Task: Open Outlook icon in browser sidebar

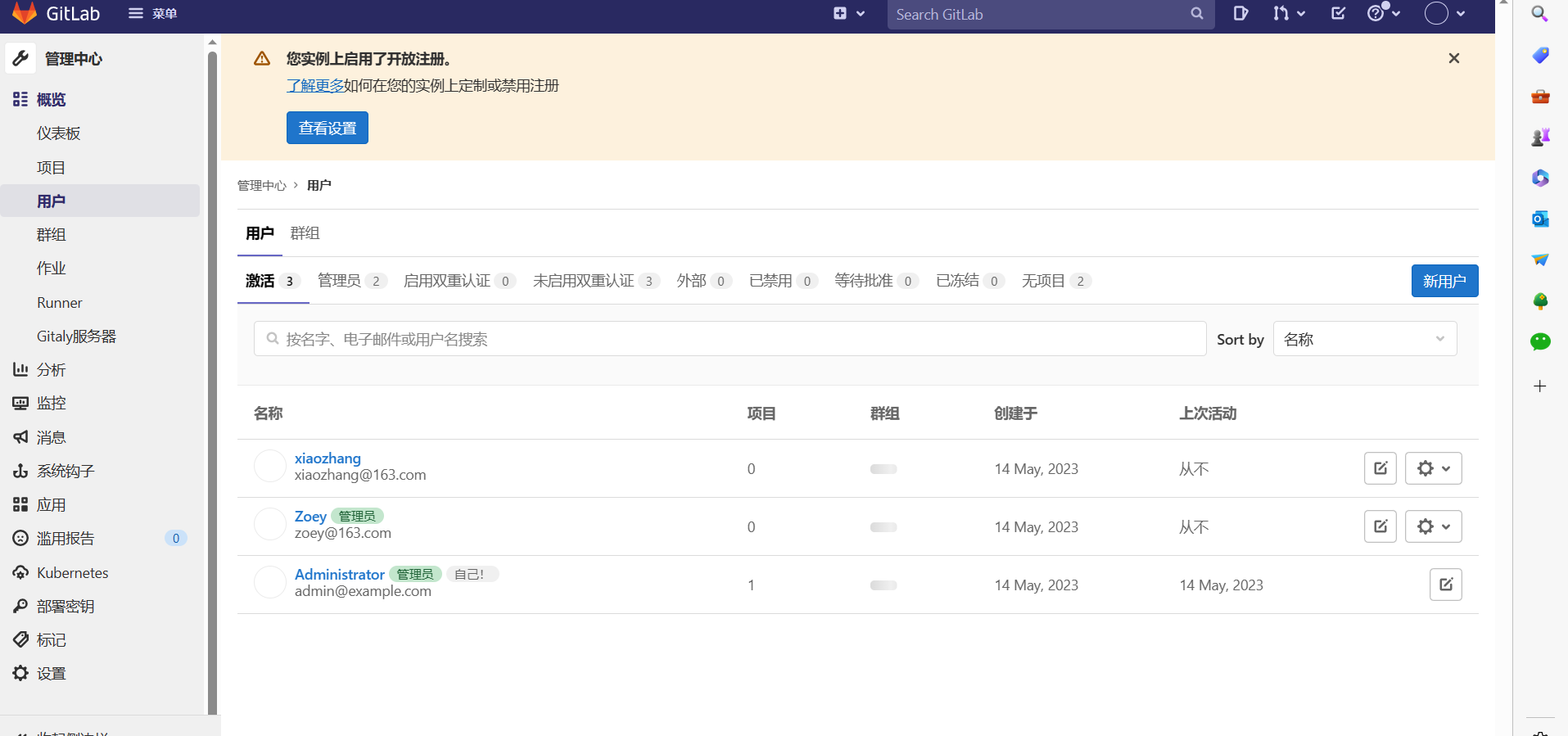Action: coord(1539,219)
